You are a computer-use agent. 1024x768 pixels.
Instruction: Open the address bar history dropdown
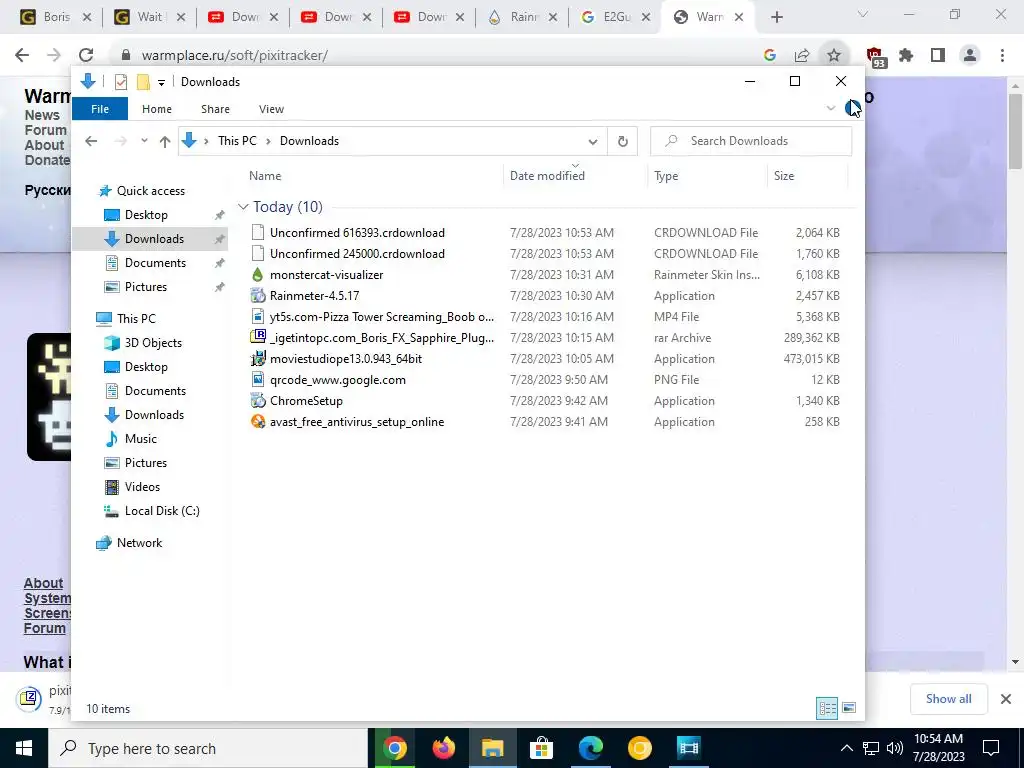point(592,141)
